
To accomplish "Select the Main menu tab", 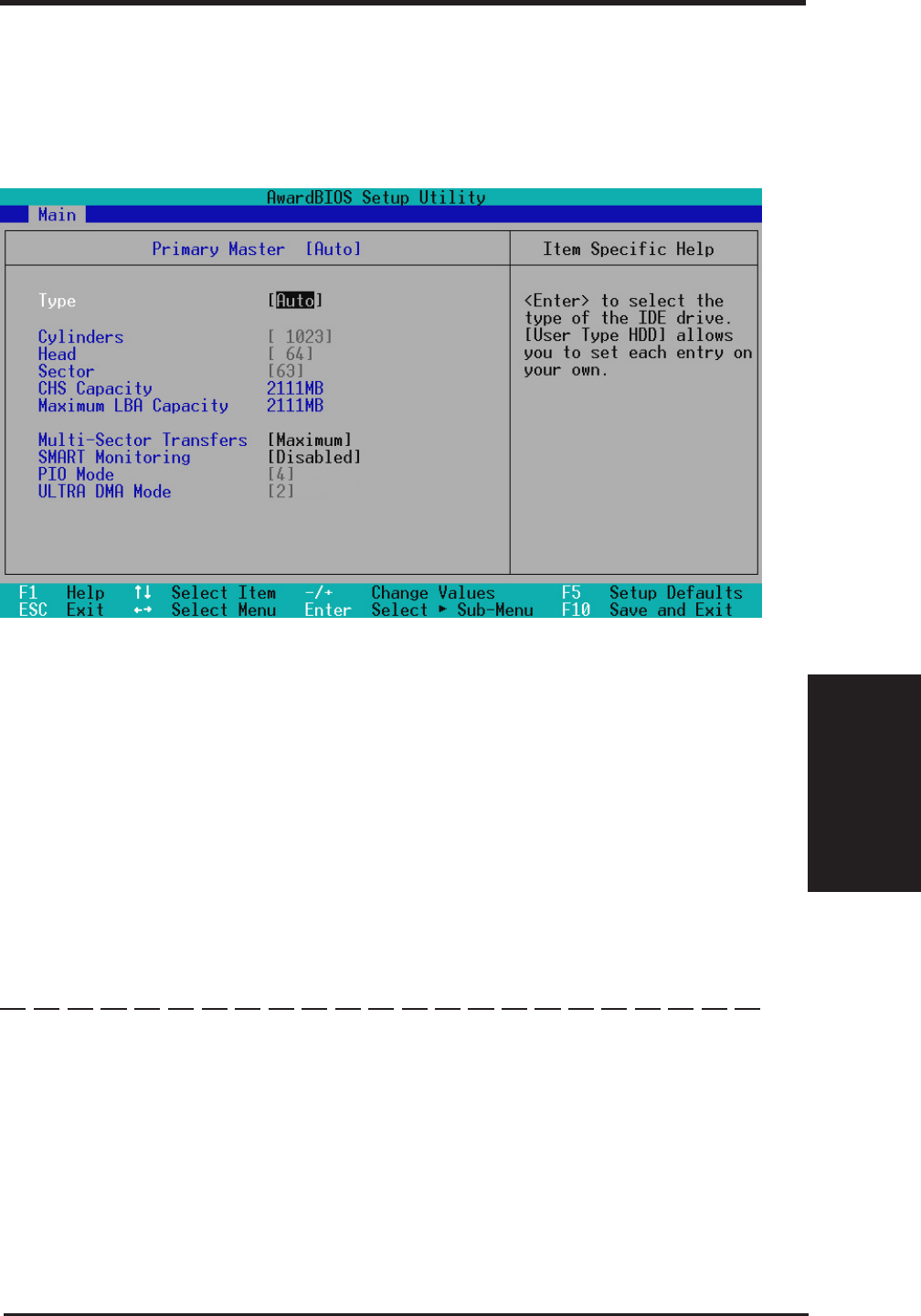I will point(57,215).
